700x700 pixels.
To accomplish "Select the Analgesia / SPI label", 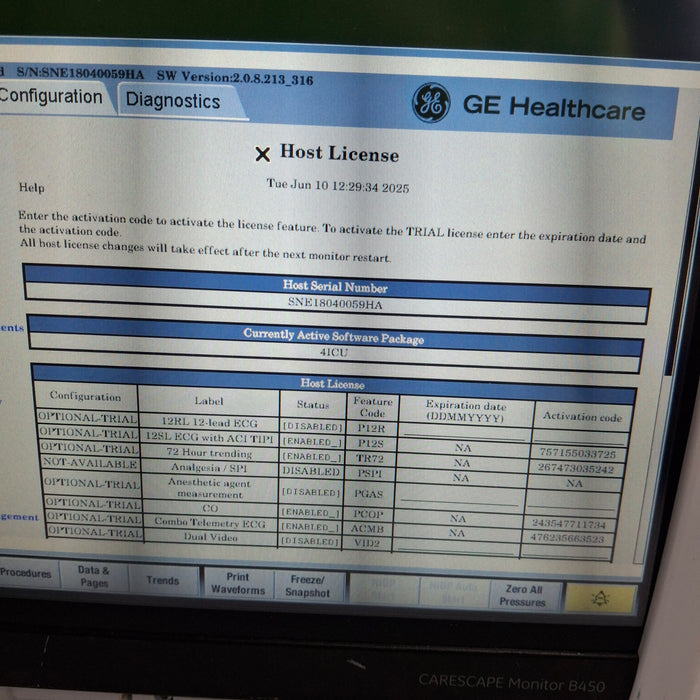I will coord(209,467).
